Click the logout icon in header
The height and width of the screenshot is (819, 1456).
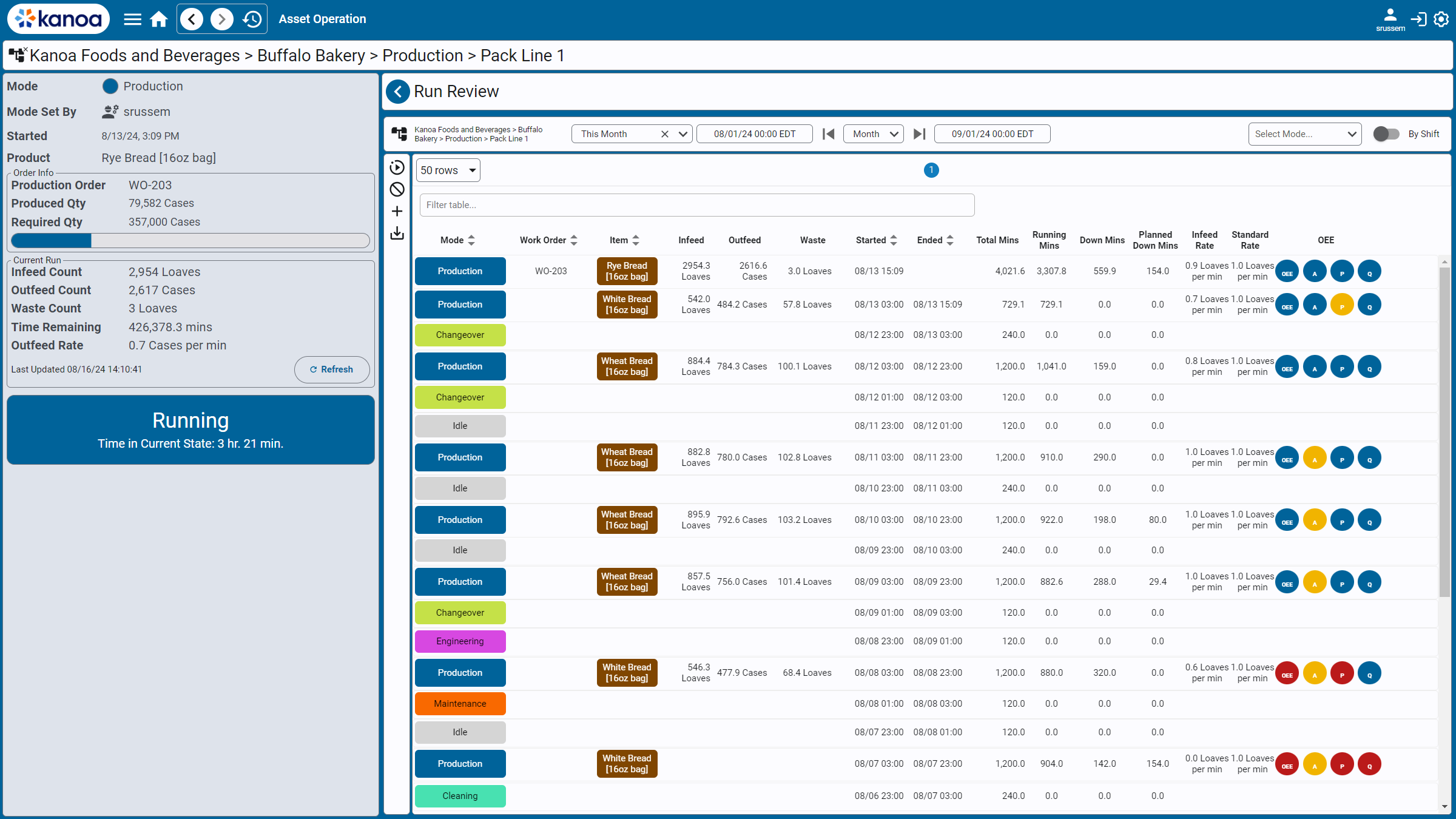point(1418,19)
